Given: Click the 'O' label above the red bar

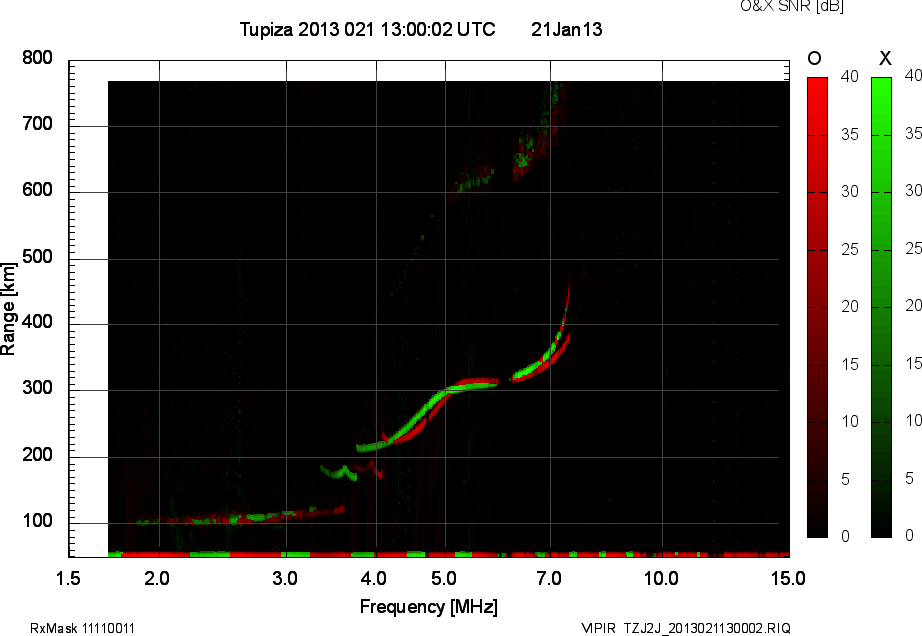Looking at the screenshot, I should pyautogui.click(x=814, y=58).
